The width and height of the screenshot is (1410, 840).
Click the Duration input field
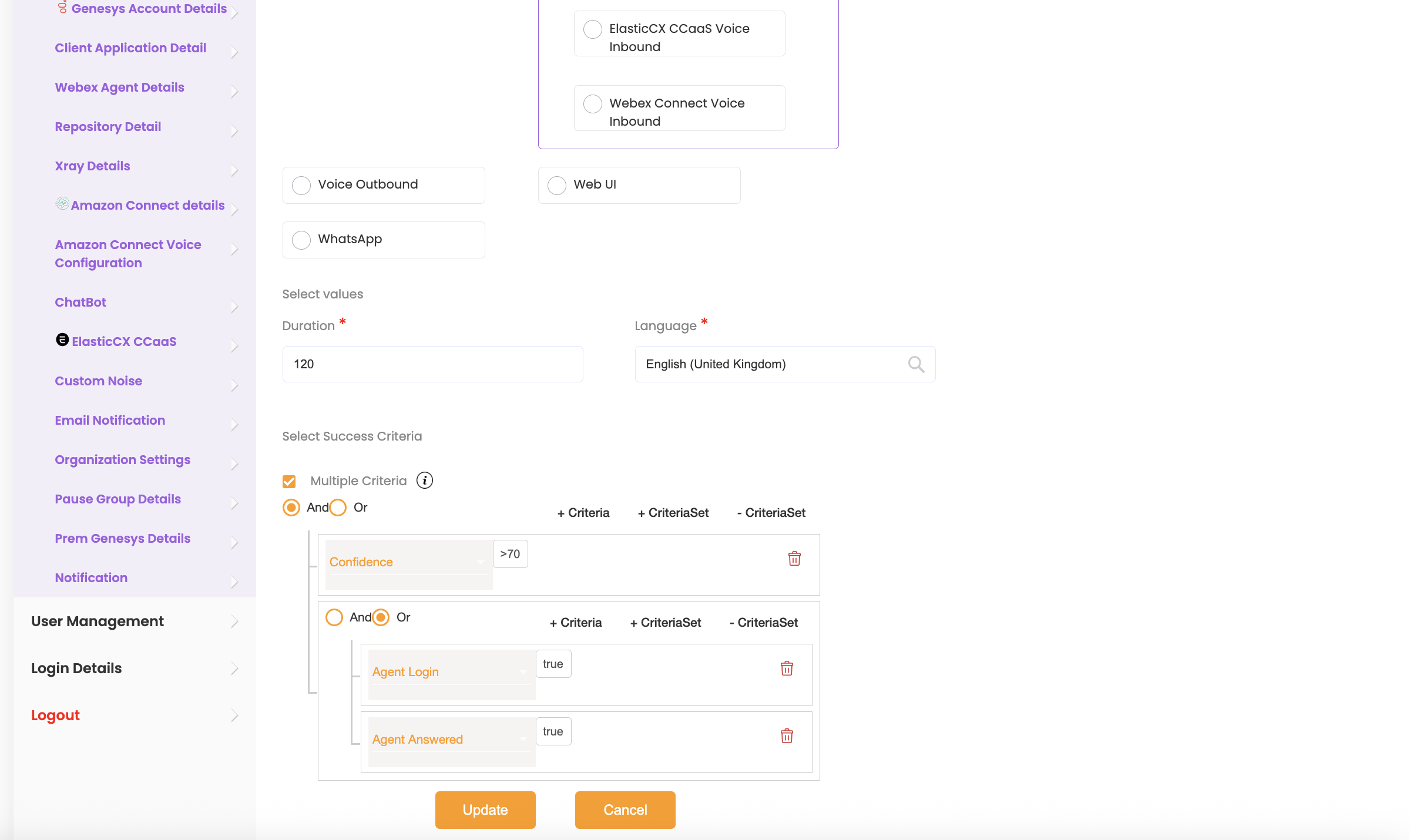432,364
